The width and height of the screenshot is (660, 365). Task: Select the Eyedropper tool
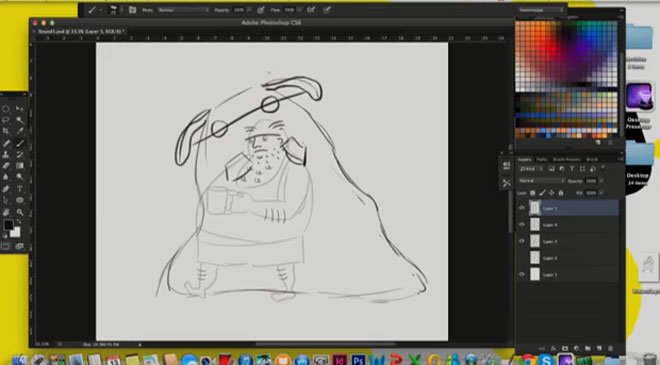pos(20,131)
